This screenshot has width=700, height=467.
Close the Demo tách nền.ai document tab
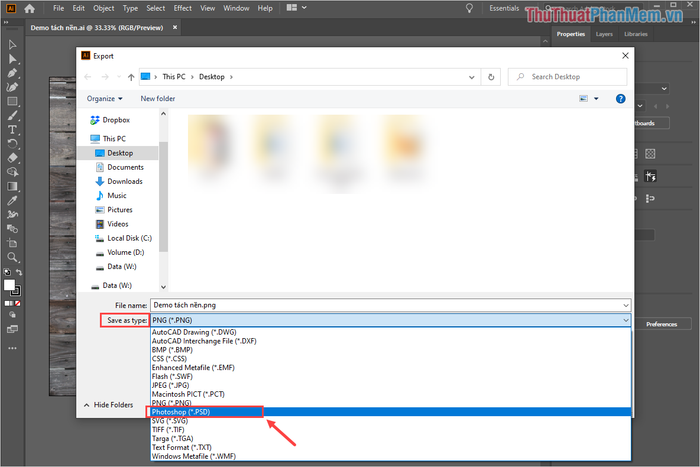[x=175, y=27]
